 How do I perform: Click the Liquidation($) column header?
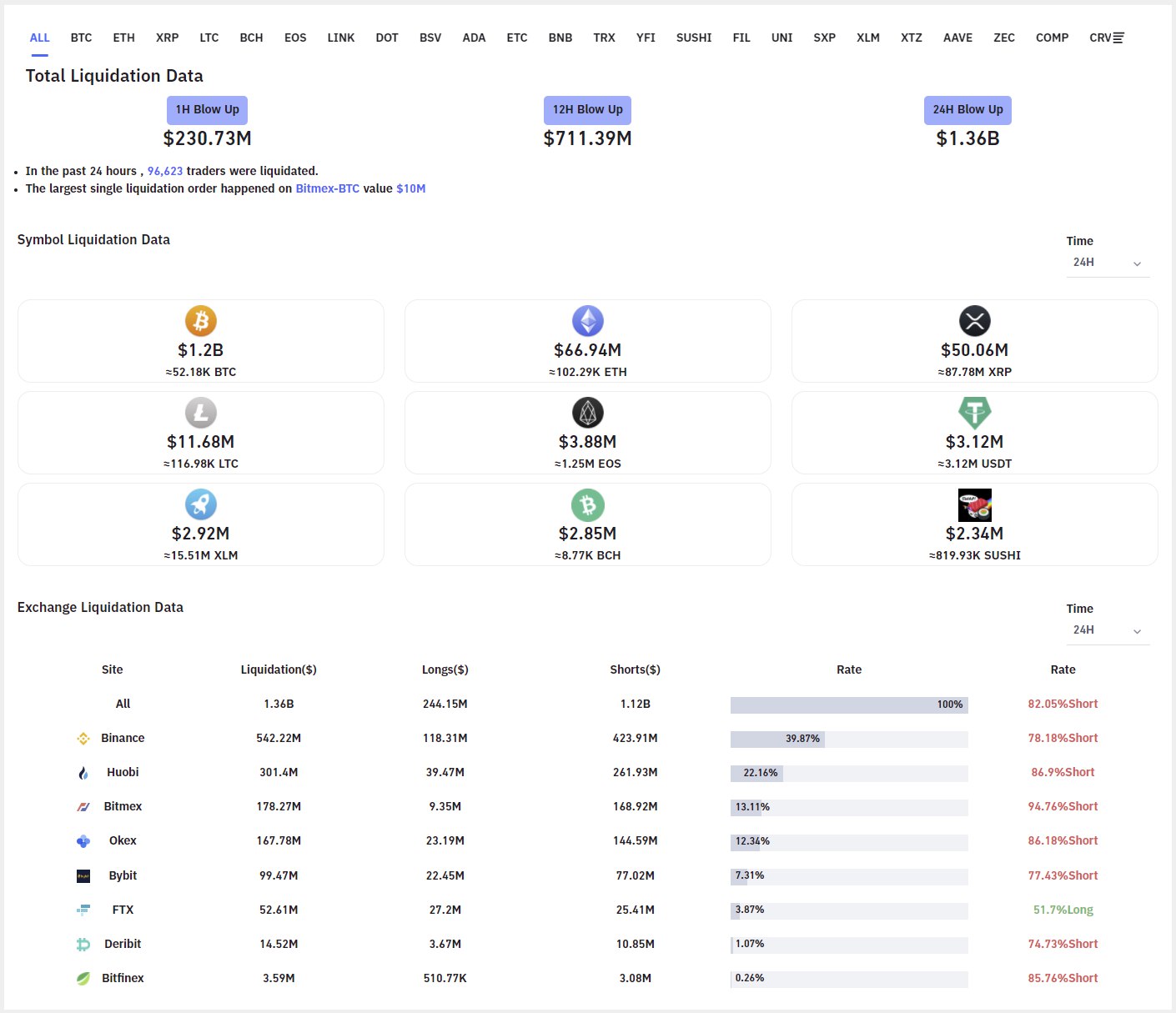(x=279, y=669)
